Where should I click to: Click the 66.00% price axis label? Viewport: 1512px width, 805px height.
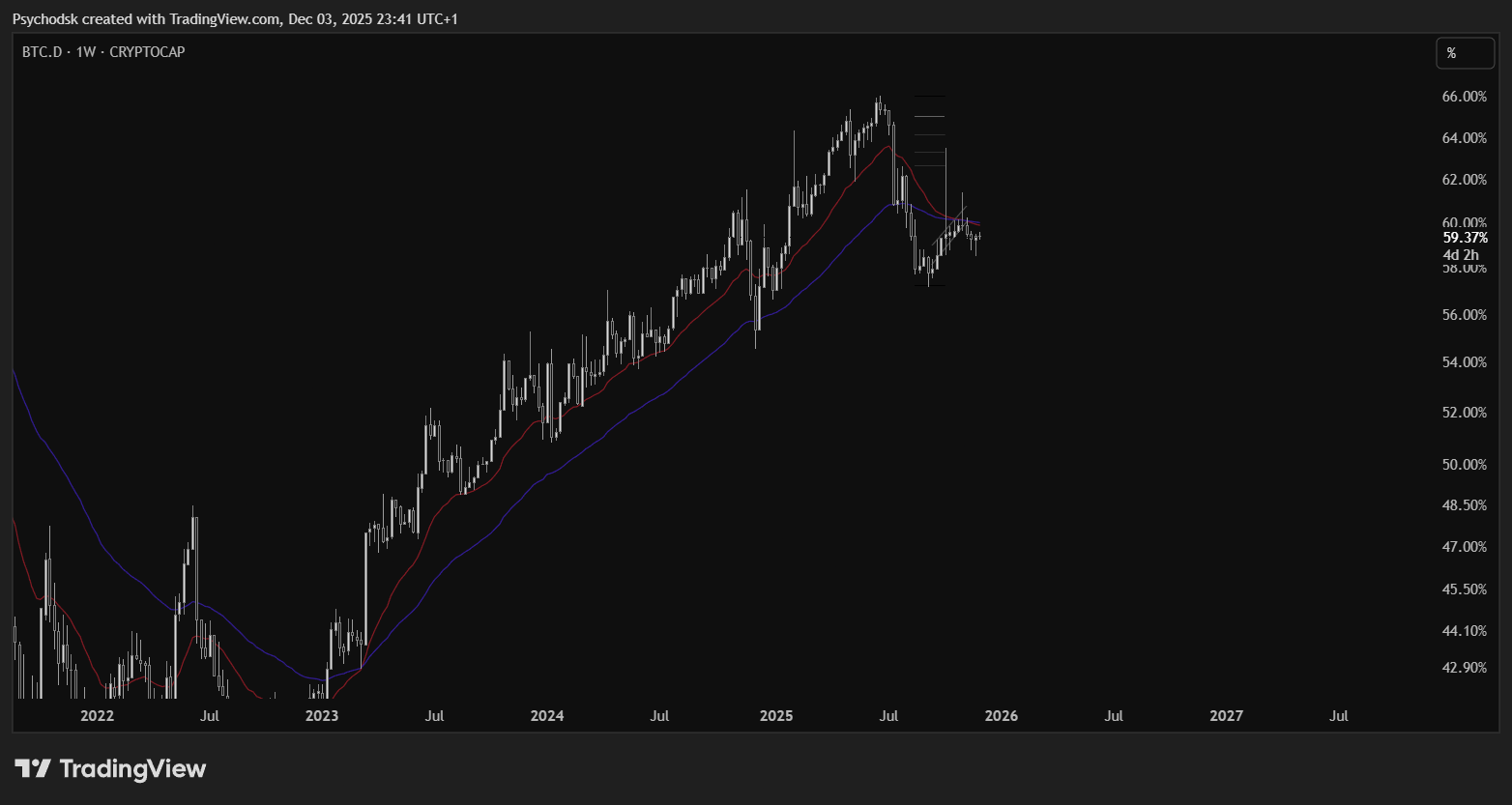pyautogui.click(x=1464, y=97)
